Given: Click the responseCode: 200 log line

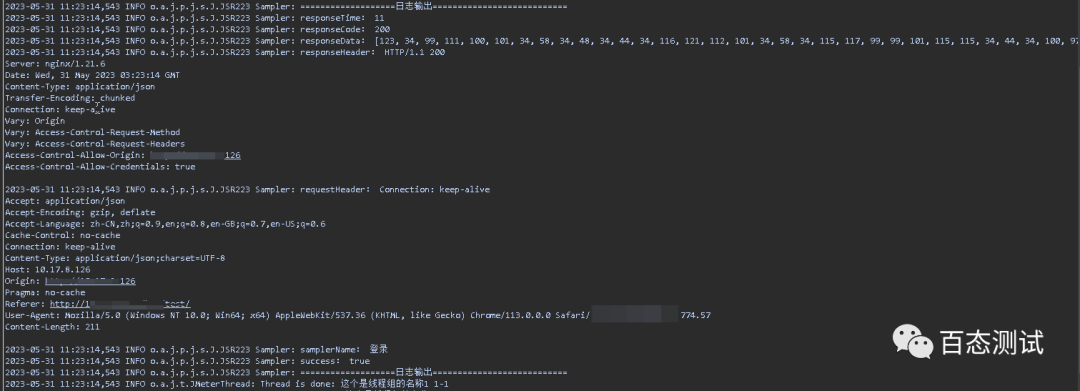Looking at the screenshot, I should point(198,30).
